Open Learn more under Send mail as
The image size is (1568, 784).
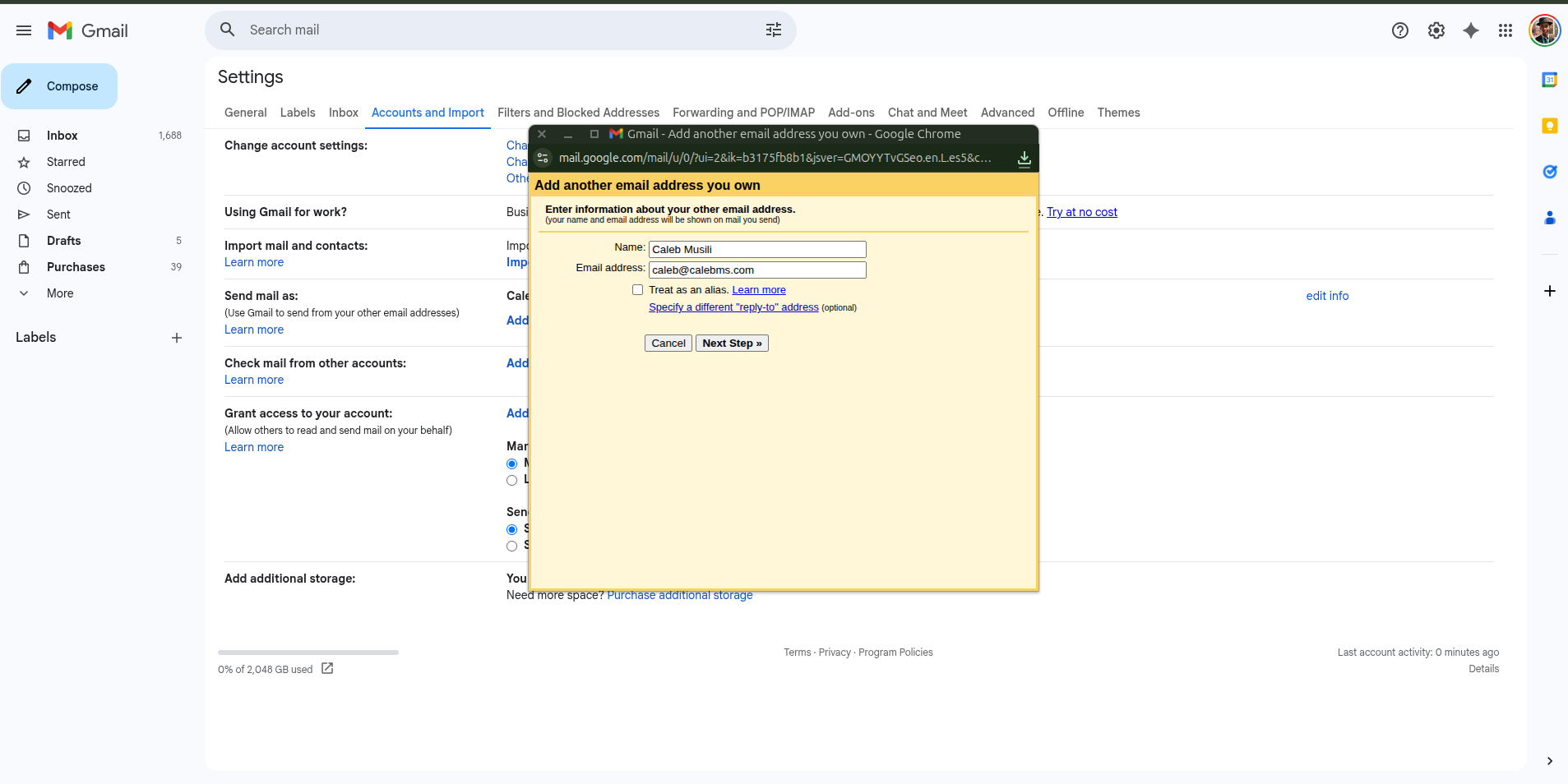[x=254, y=330]
